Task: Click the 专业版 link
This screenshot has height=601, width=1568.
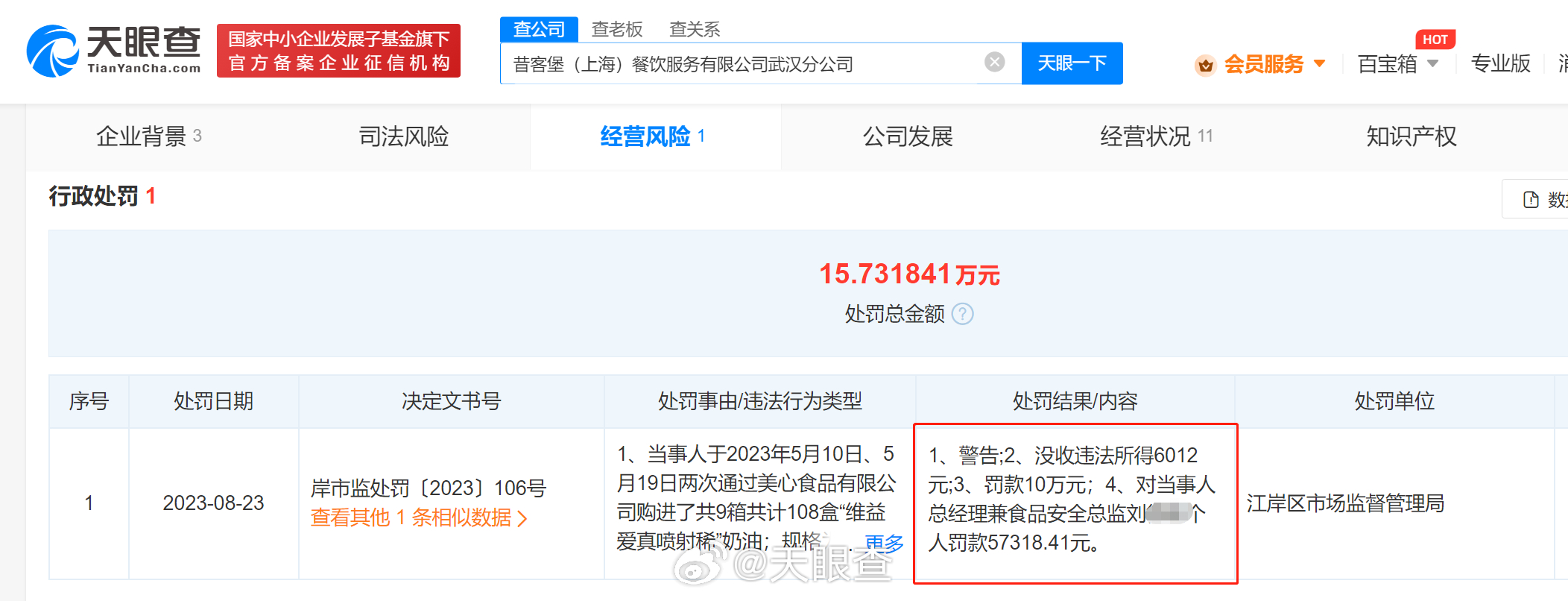Action: (1500, 64)
